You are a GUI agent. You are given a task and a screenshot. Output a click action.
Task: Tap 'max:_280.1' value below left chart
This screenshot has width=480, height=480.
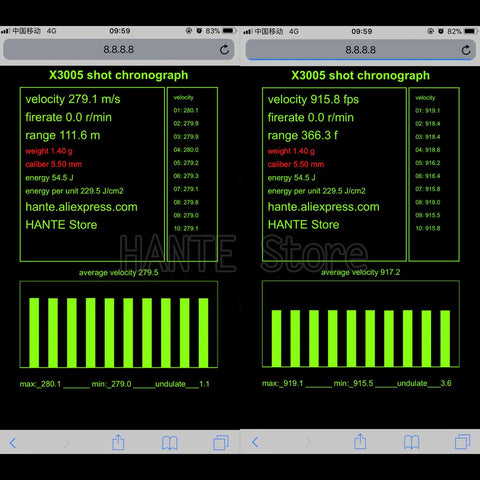point(40,384)
